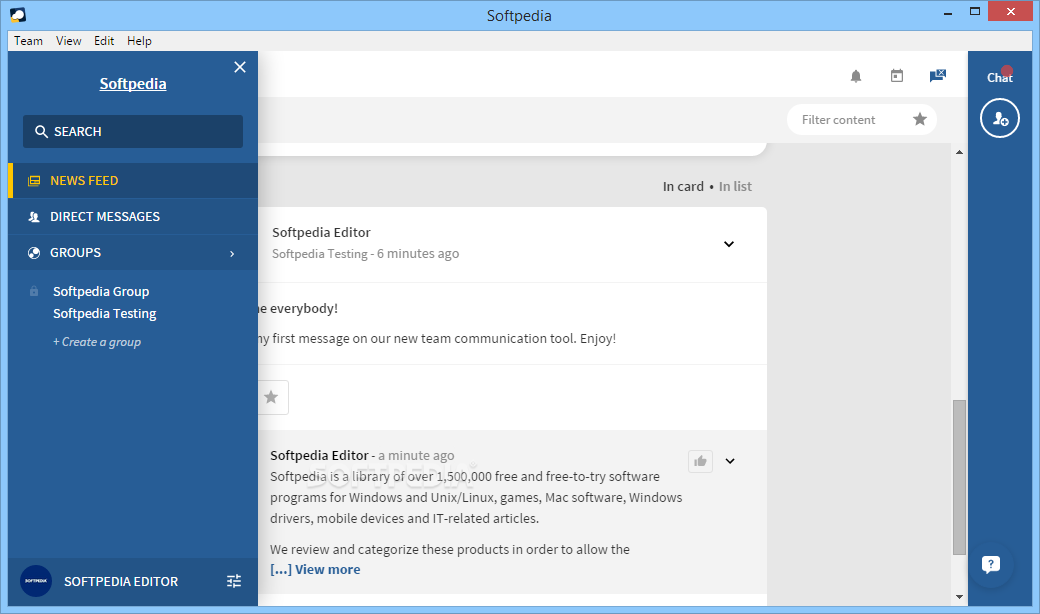Star the Softpedia Editor post
Viewport: 1040px width, 614px height.
coord(271,397)
